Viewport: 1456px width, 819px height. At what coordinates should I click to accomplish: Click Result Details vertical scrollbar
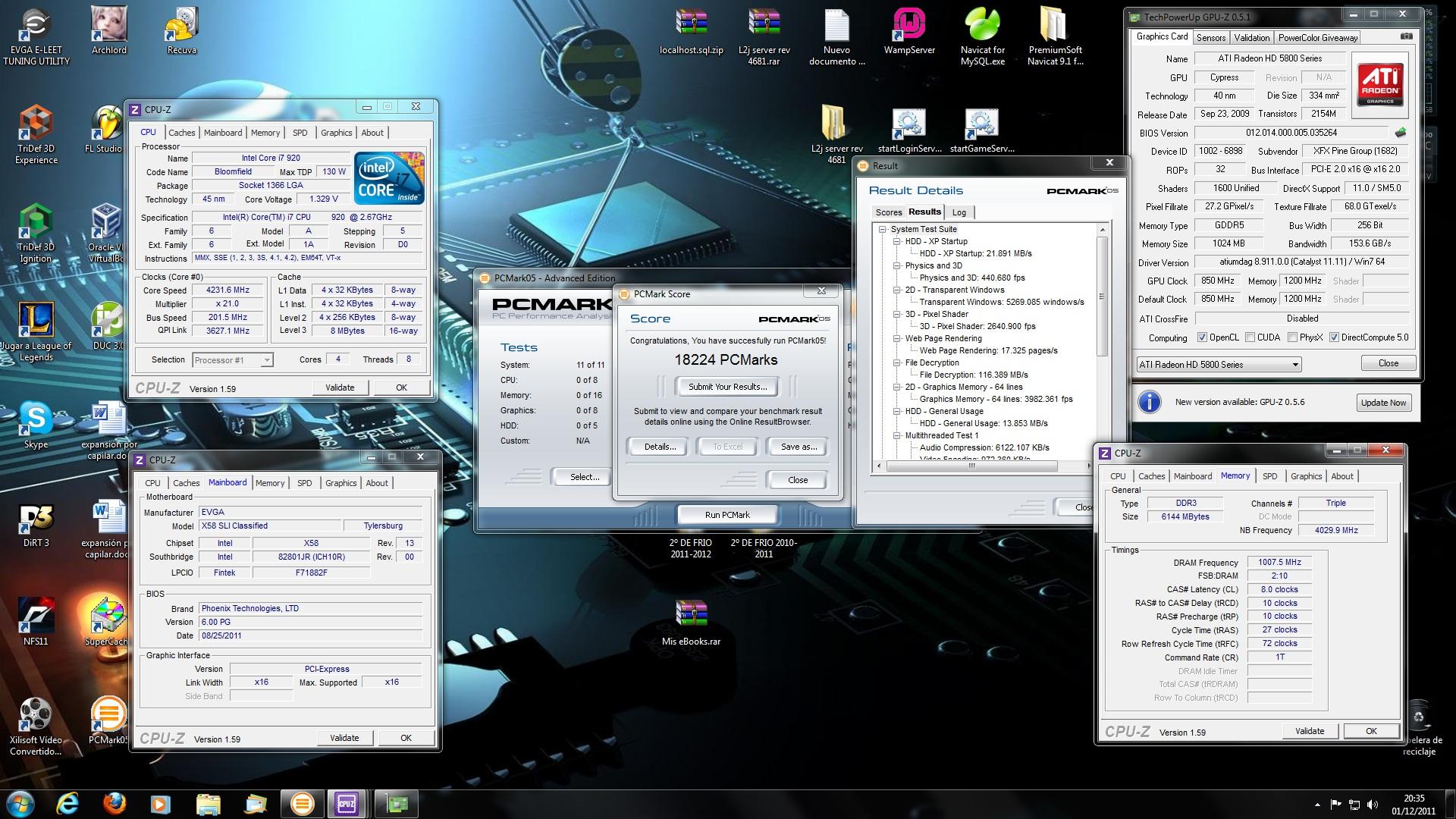coord(1103,297)
